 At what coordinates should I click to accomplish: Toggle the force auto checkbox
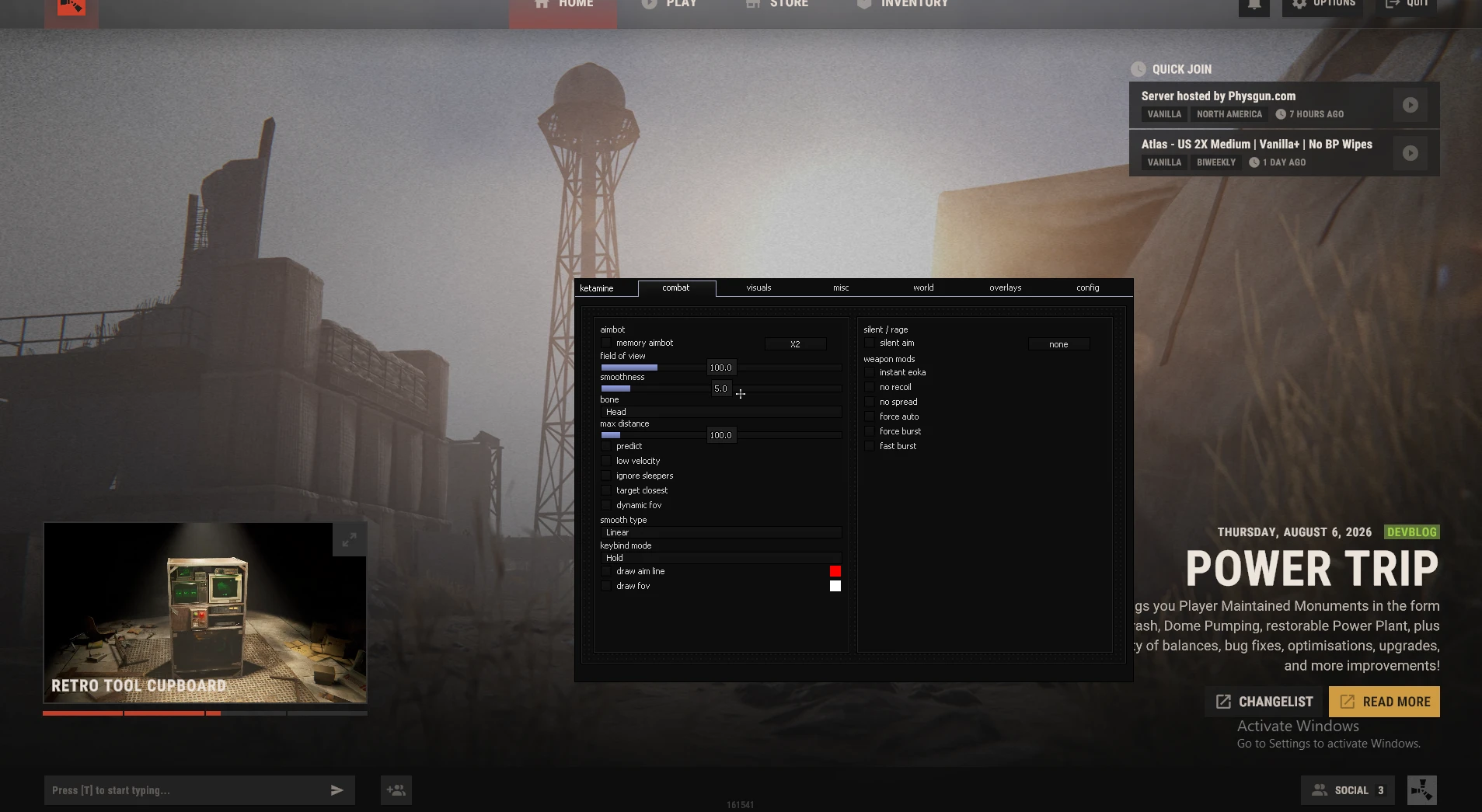click(870, 416)
